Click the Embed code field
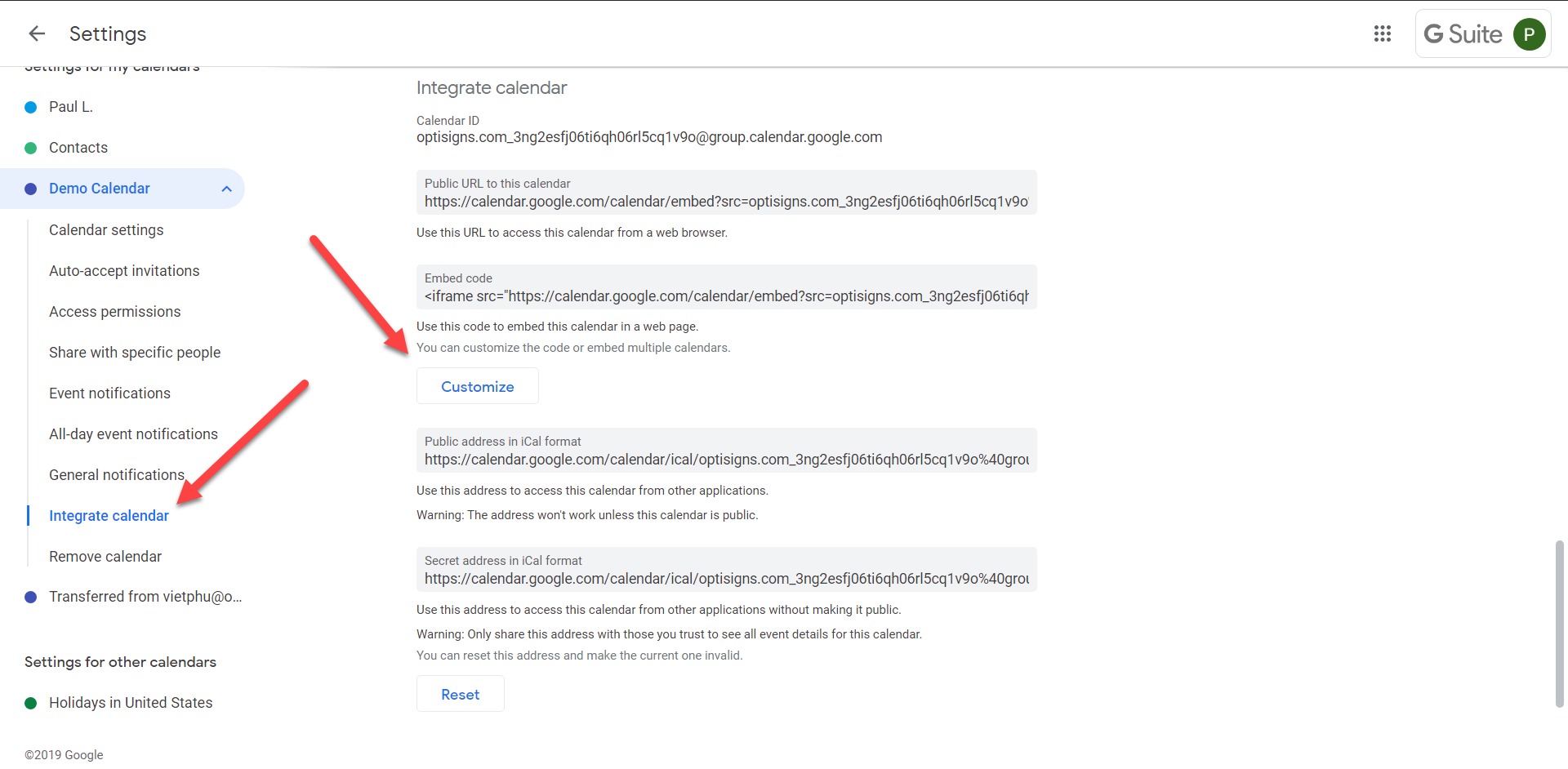1568x769 pixels. (727, 287)
